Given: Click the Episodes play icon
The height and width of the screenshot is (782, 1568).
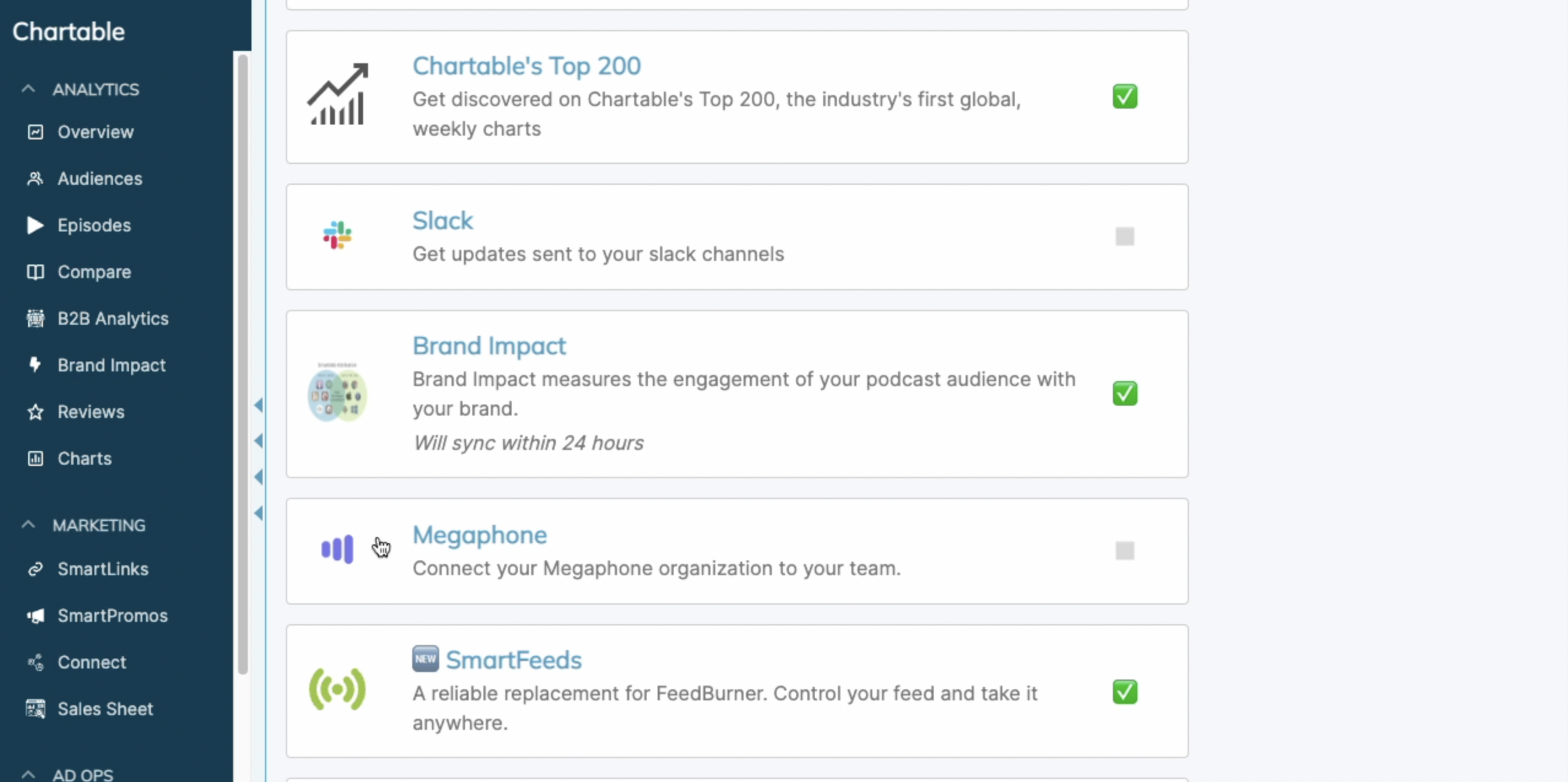Looking at the screenshot, I should point(35,225).
